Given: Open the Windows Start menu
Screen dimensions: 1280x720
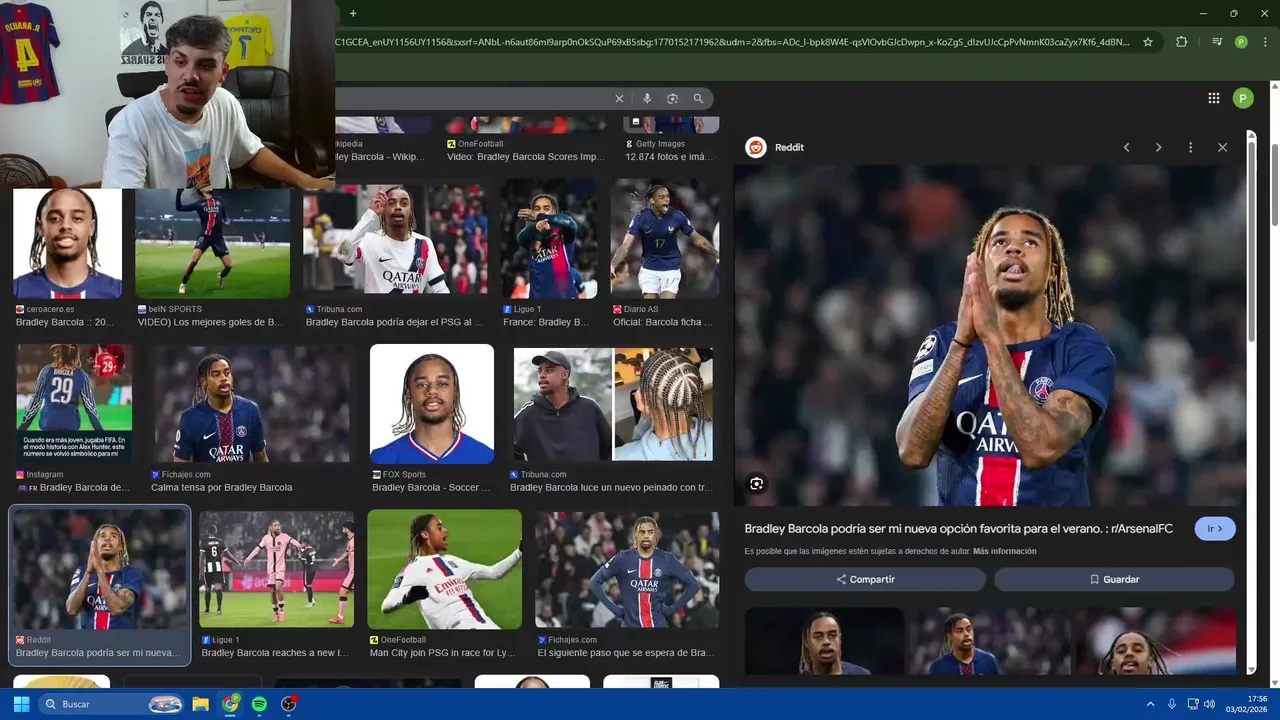Looking at the screenshot, I should pos(21,704).
